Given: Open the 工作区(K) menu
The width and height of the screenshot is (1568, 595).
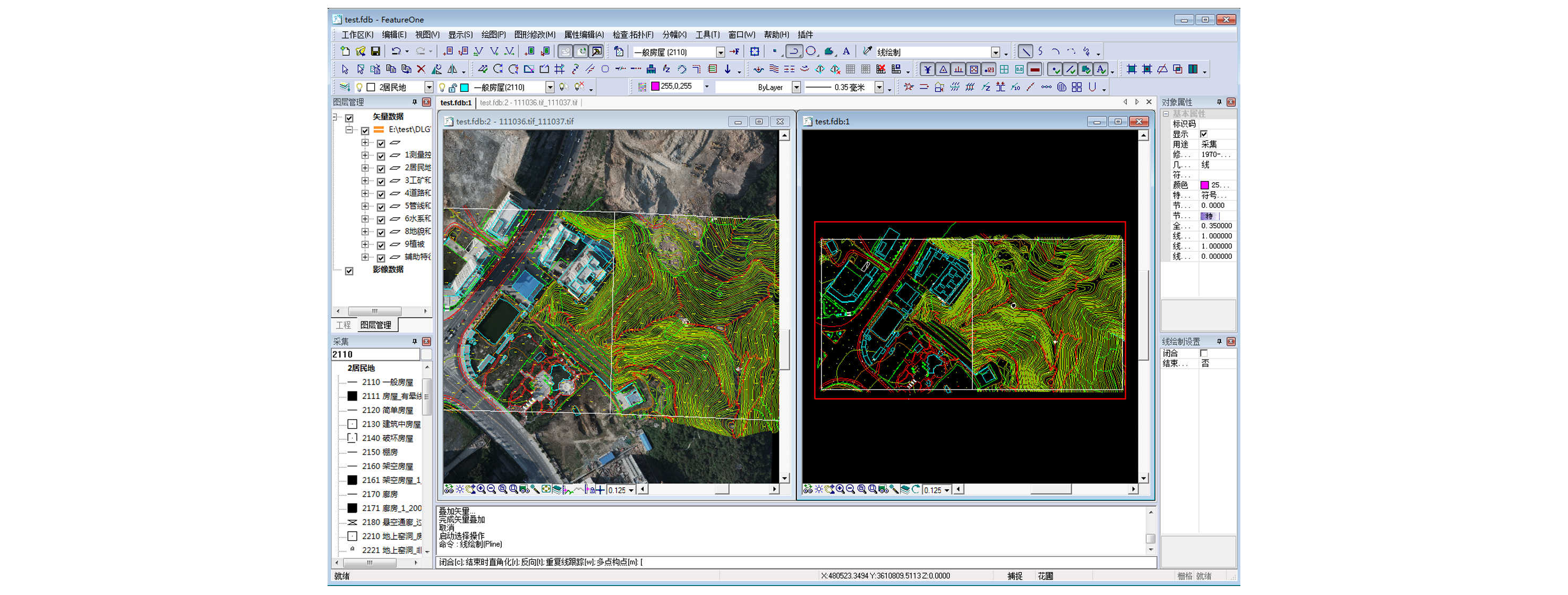Looking at the screenshot, I should tap(357, 35).
